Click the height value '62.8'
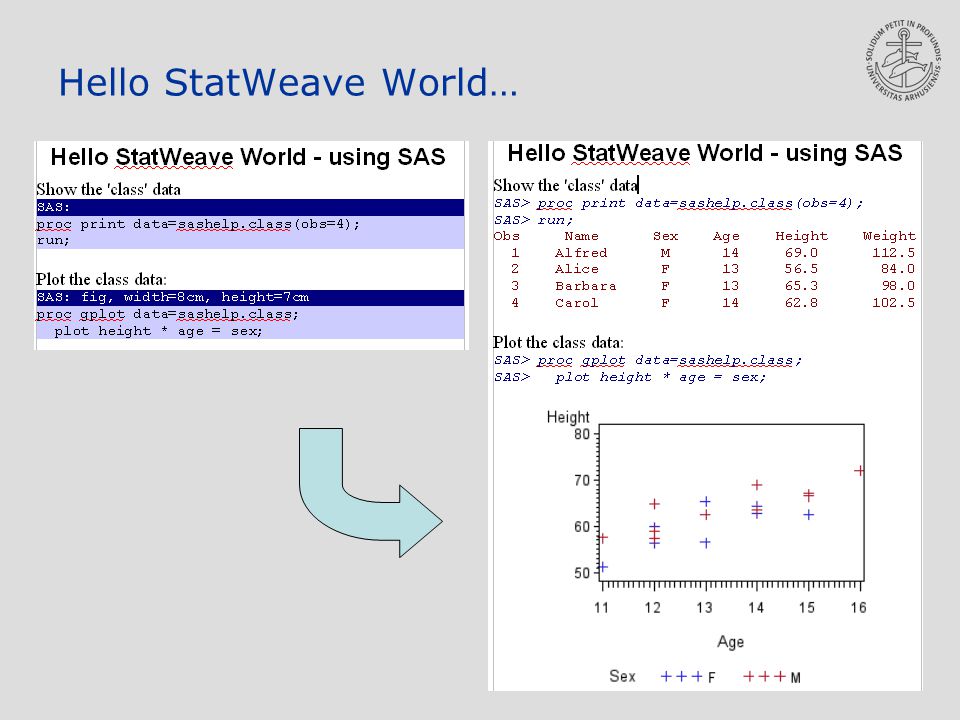960x720 pixels. (x=801, y=303)
